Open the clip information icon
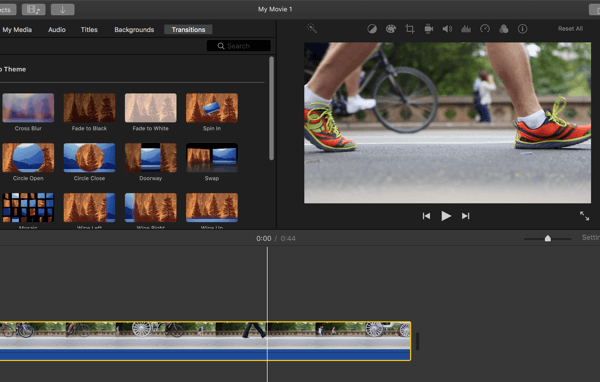Viewport: 600px width, 382px height. click(x=522, y=29)
